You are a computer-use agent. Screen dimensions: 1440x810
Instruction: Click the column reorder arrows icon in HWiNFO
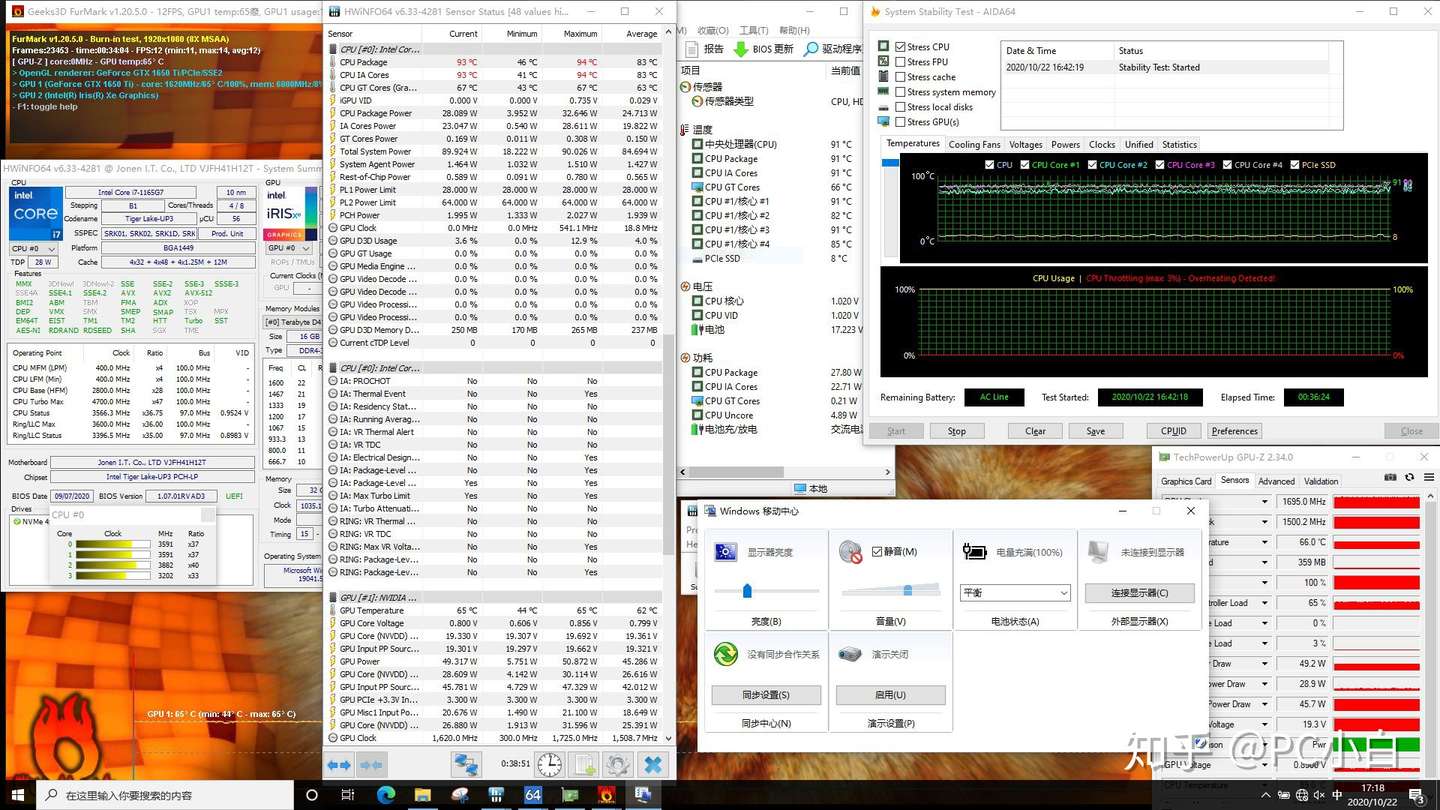(x=339, y=763)
